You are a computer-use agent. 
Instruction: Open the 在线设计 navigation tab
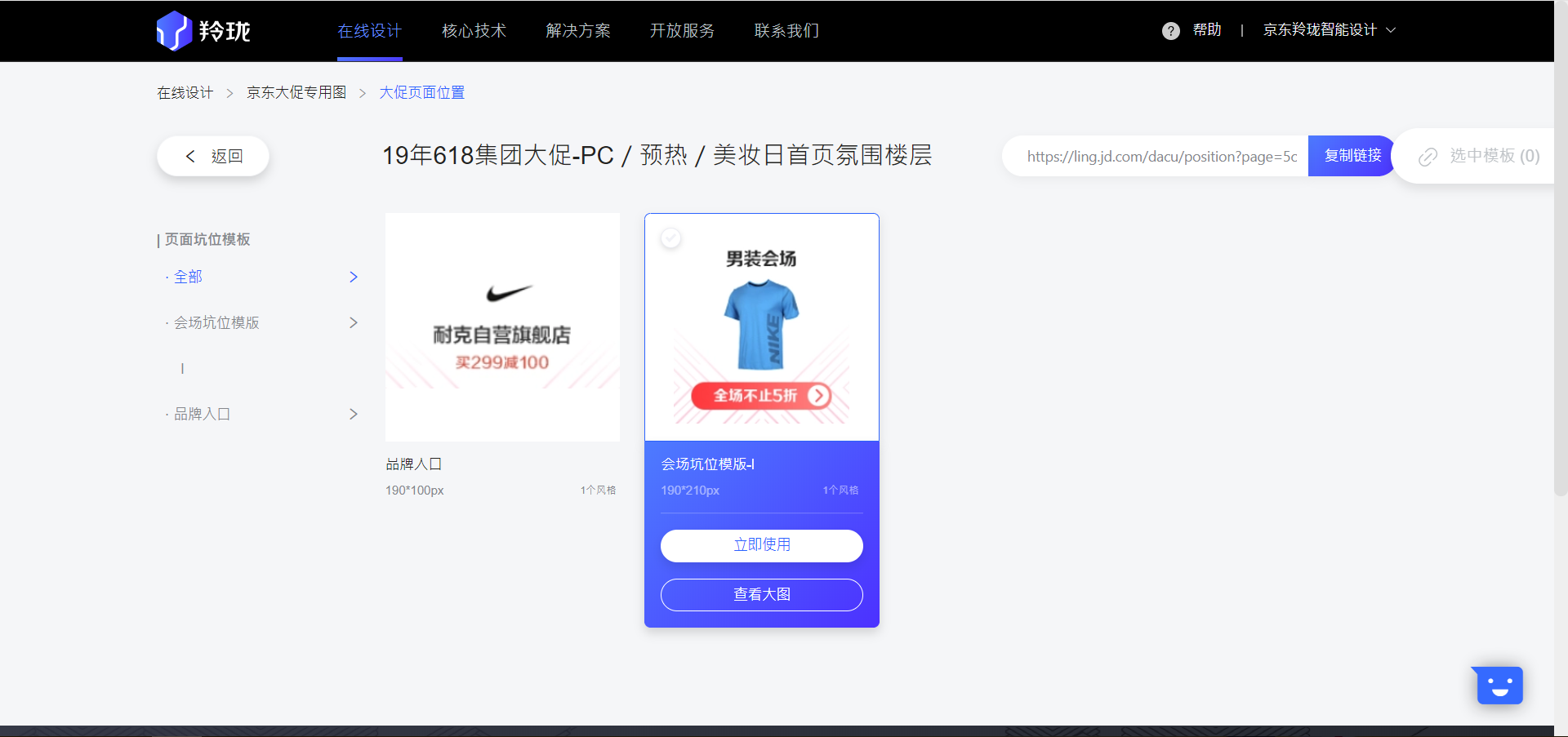(369, 31)
